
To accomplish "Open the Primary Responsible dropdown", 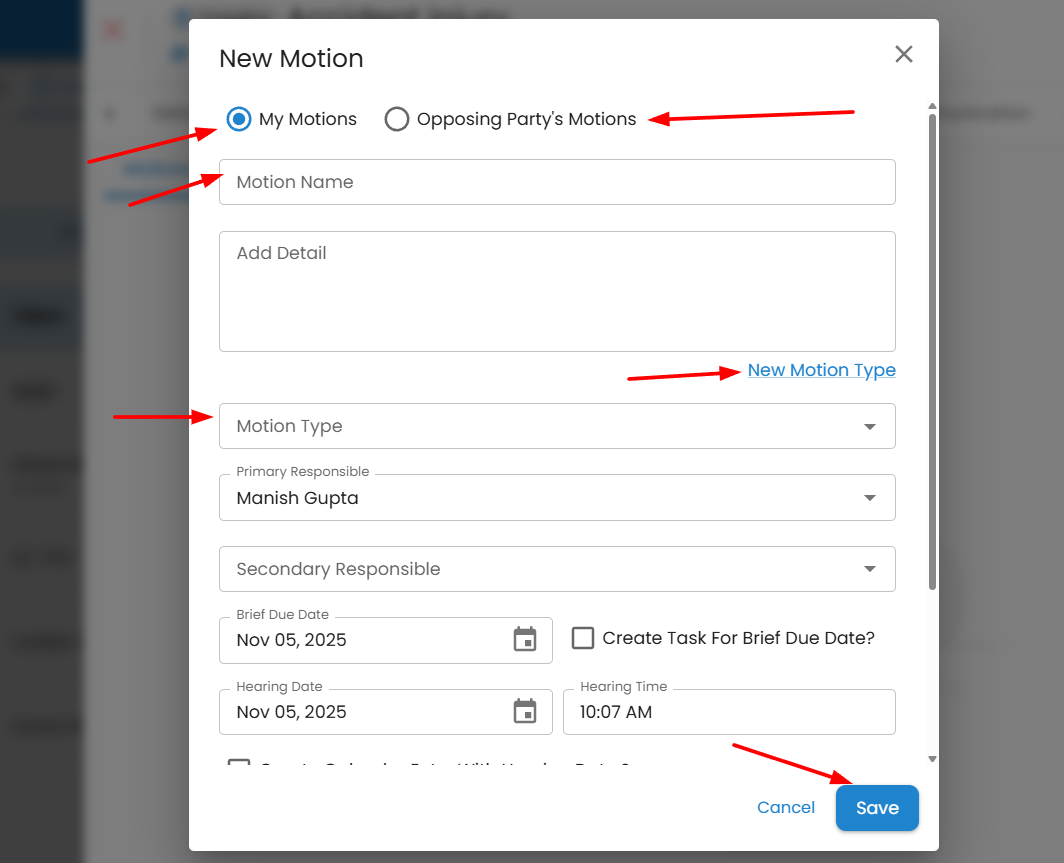I will (868, 498).
